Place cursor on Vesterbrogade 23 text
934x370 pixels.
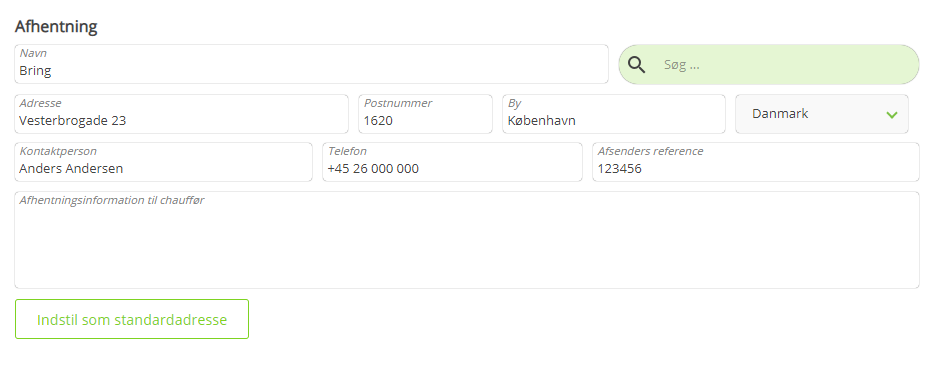click(73, 120)
